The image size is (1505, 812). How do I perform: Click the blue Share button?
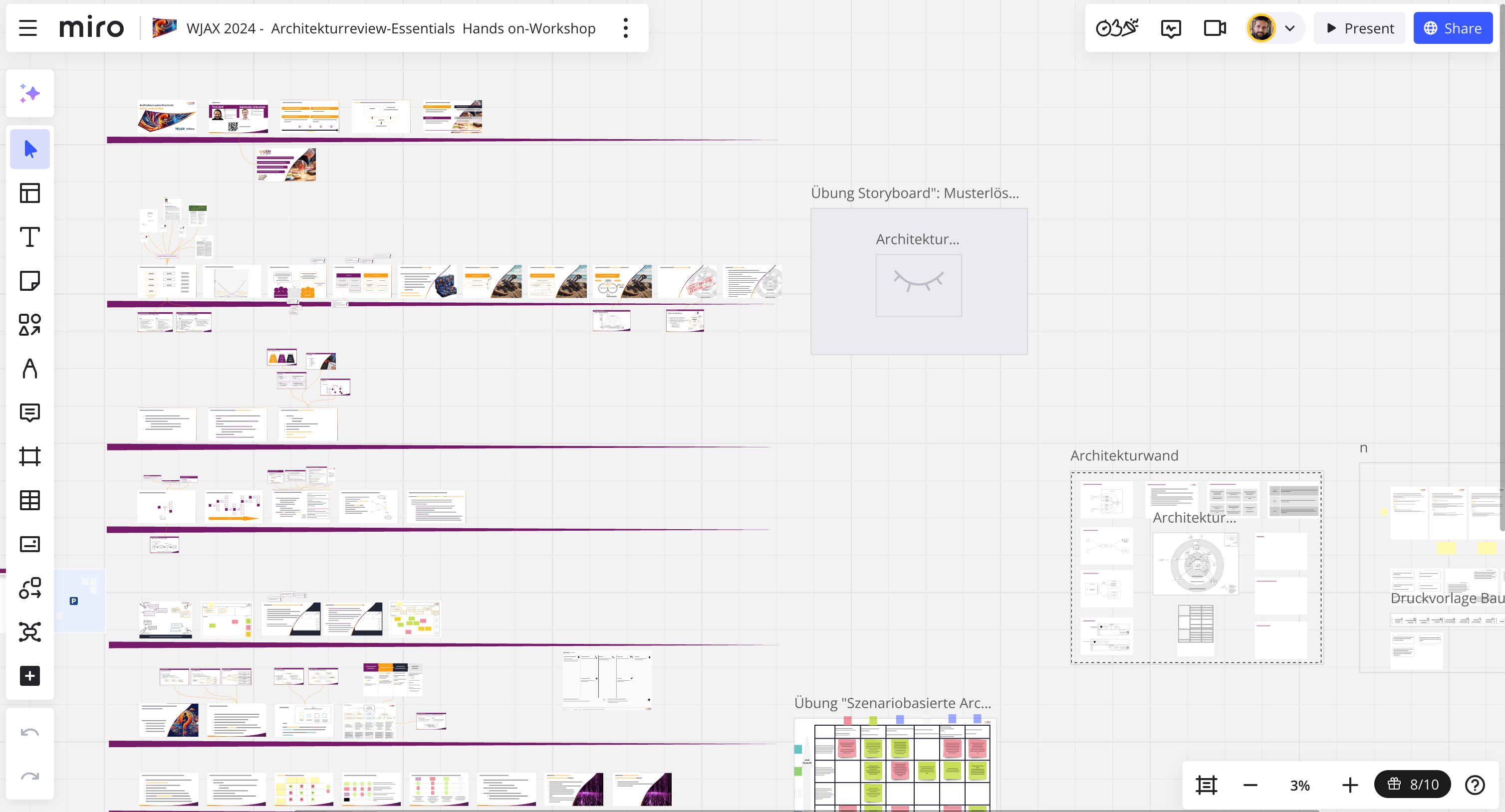1453,28
